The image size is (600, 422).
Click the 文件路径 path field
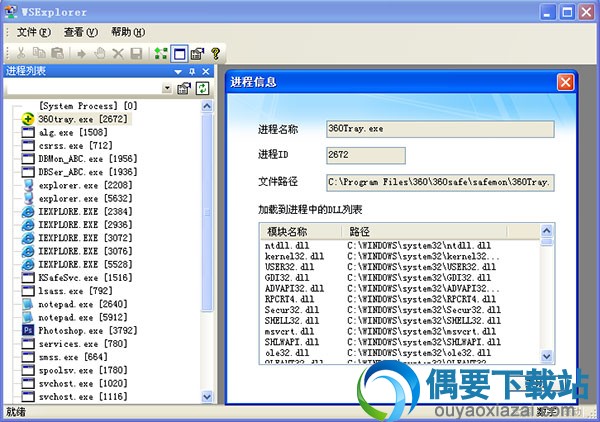click(x=440, y=182)
